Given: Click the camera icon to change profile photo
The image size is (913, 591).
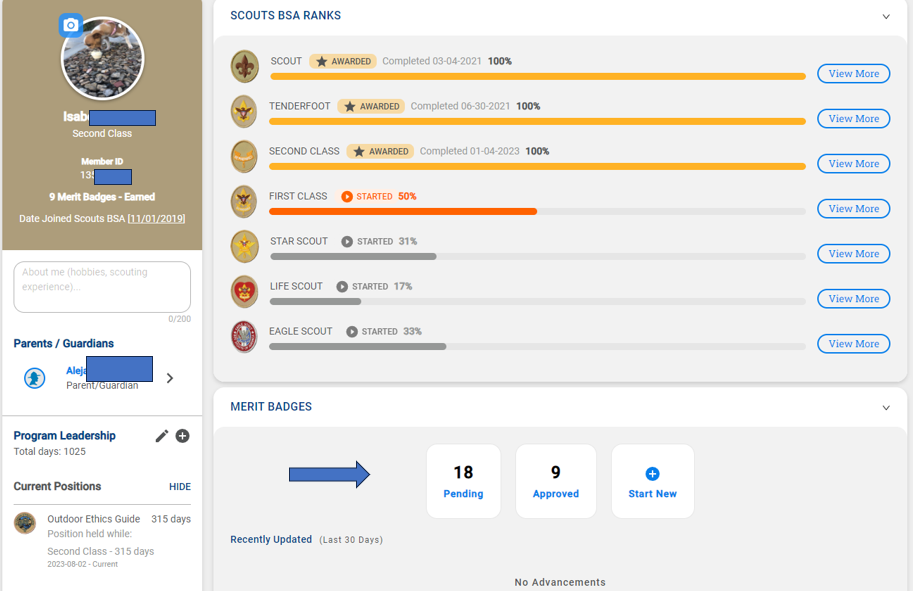Looking at the screenshot, I should 70,25.
